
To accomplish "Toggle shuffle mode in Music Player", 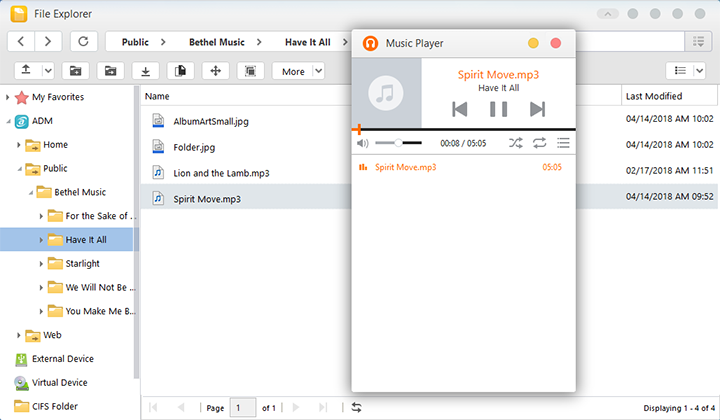I will [515, 143].
